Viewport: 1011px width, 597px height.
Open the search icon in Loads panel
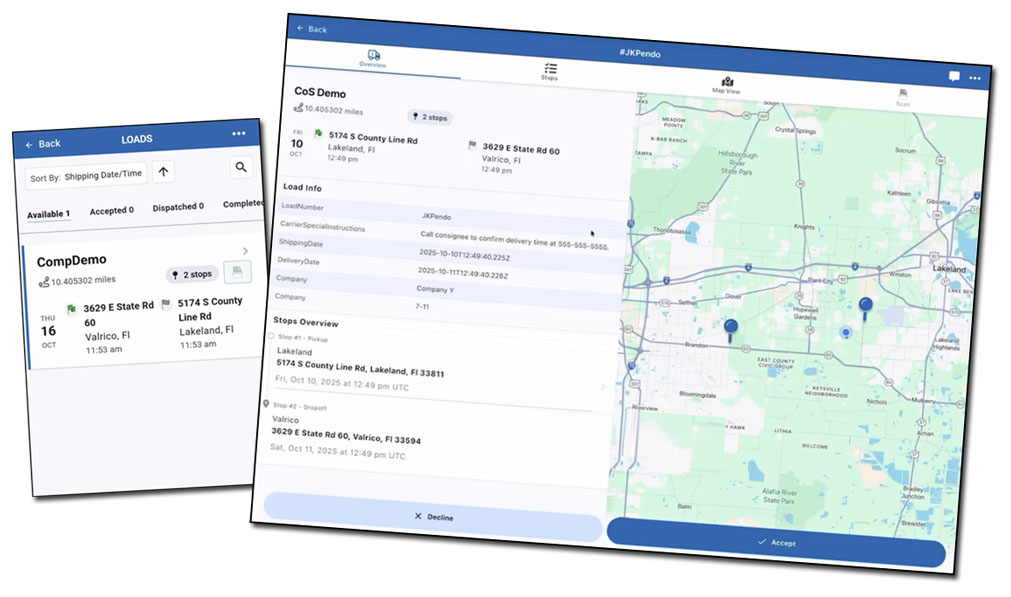point(241,168)
